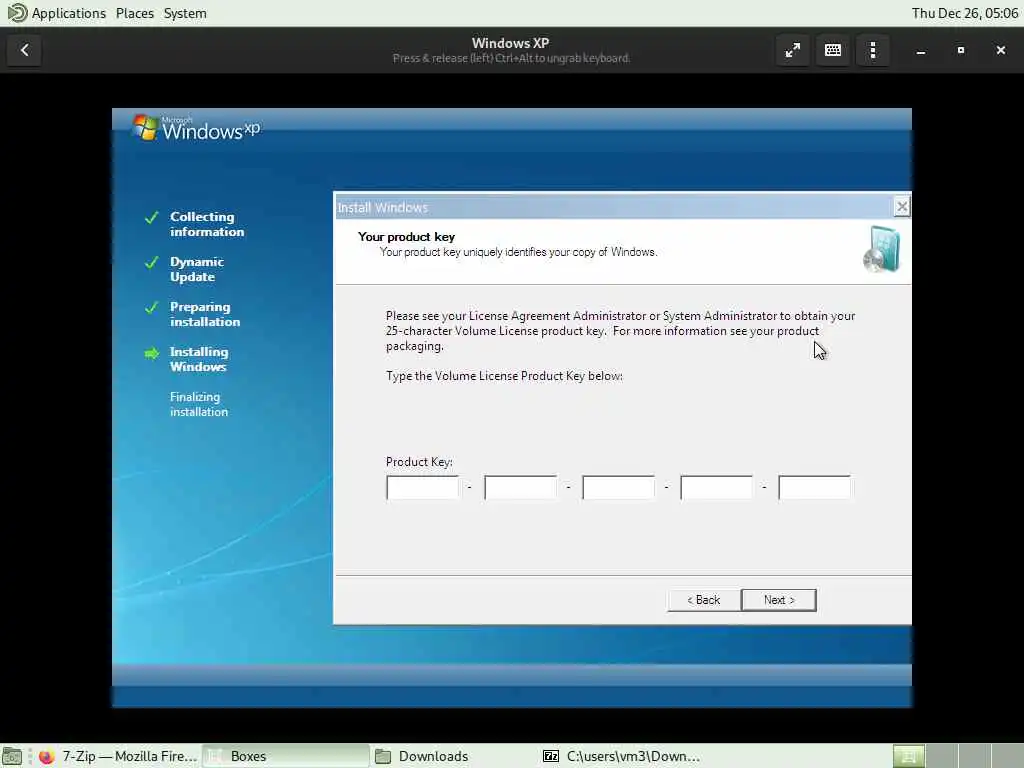Click 'Type the Volume License Product Key below' text
Screen dimensions: 1024x768
pos(504,376)
